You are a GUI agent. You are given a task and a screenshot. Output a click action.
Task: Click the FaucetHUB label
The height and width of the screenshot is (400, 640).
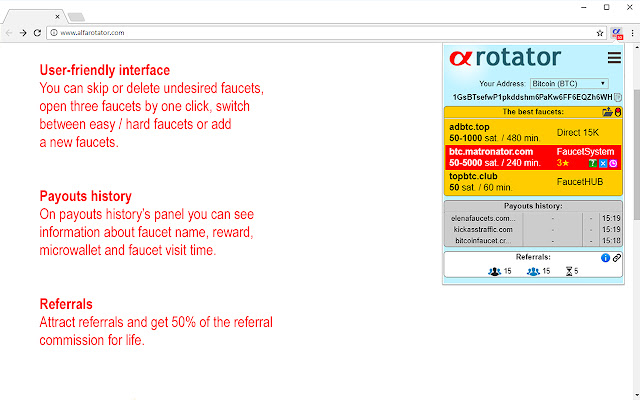580,182
